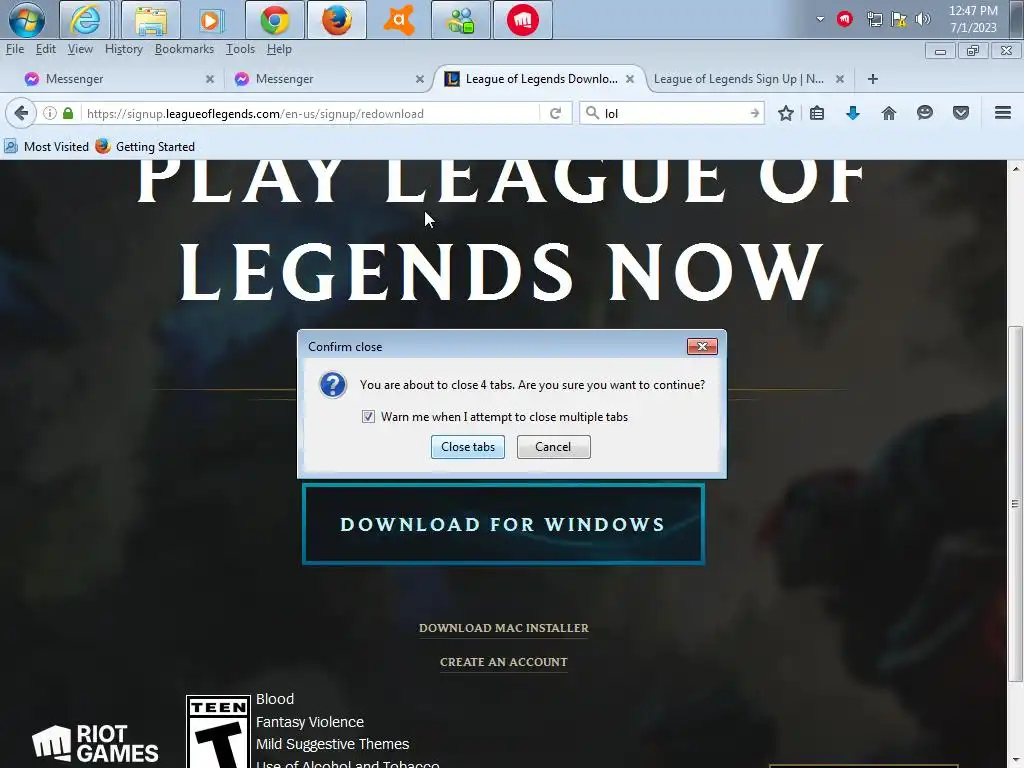The image size is (1024, 768).
Task: Click the ESRB Teen rating badge
Action: pos(218,732)
